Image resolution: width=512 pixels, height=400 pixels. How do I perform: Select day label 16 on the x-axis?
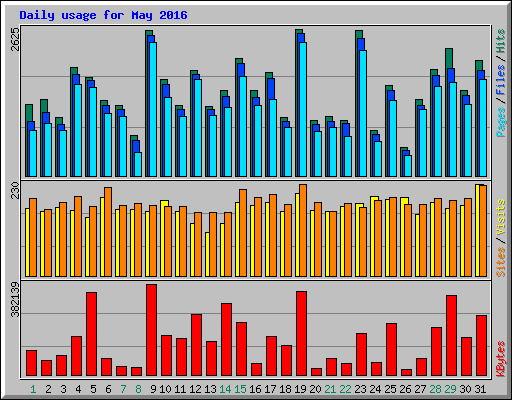point(255,389)
